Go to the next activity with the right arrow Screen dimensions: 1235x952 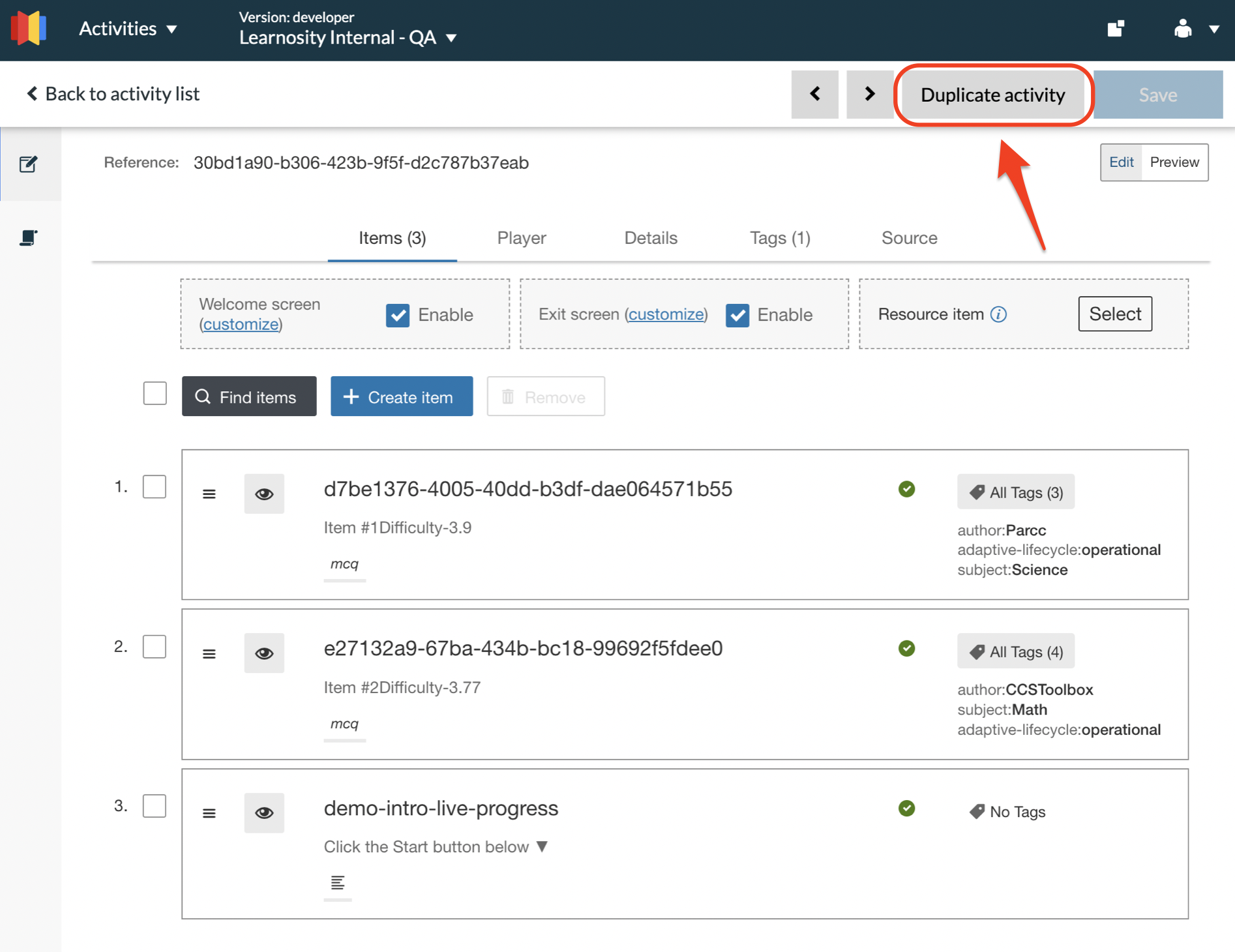870,95
